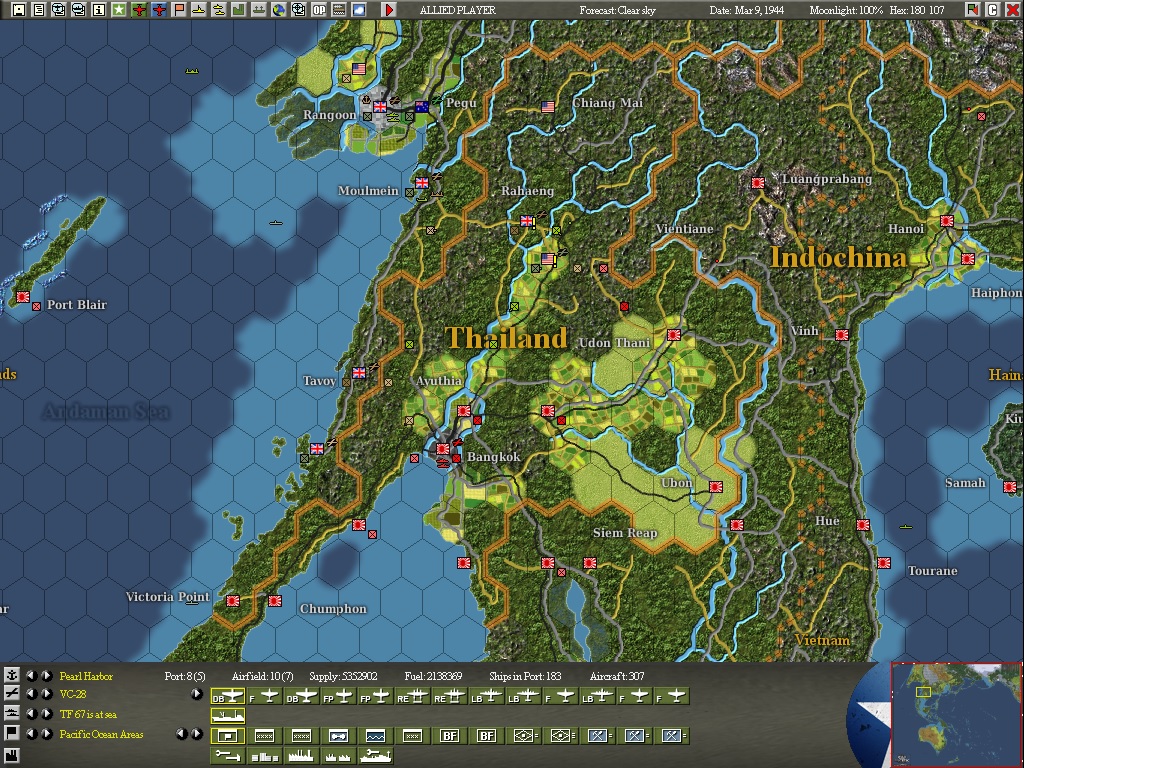Click the 'Aircraft: 307' text
The width and height of the screenshot is (1152, 768).
pyautogui.click(x=617, y=676)
